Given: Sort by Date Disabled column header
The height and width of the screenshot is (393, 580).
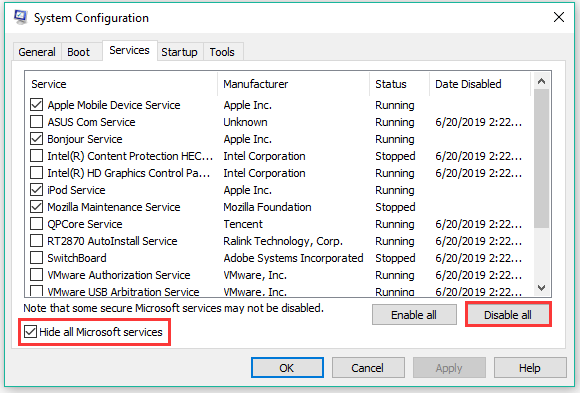Looking at the screenshot, I should [x=480, y=84].
